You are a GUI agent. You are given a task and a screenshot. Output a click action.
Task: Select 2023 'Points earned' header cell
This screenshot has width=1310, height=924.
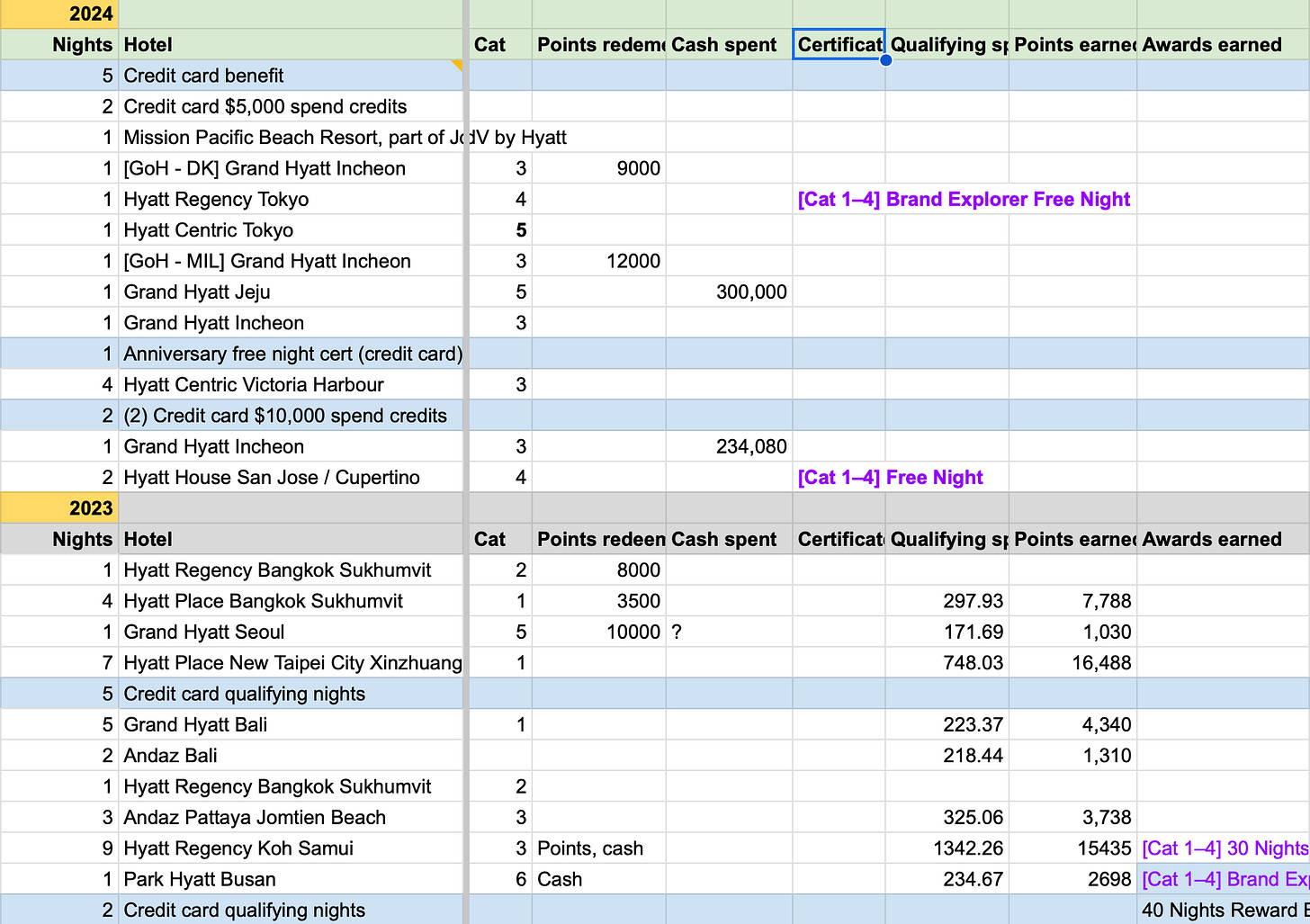(x=1073, y=539)
